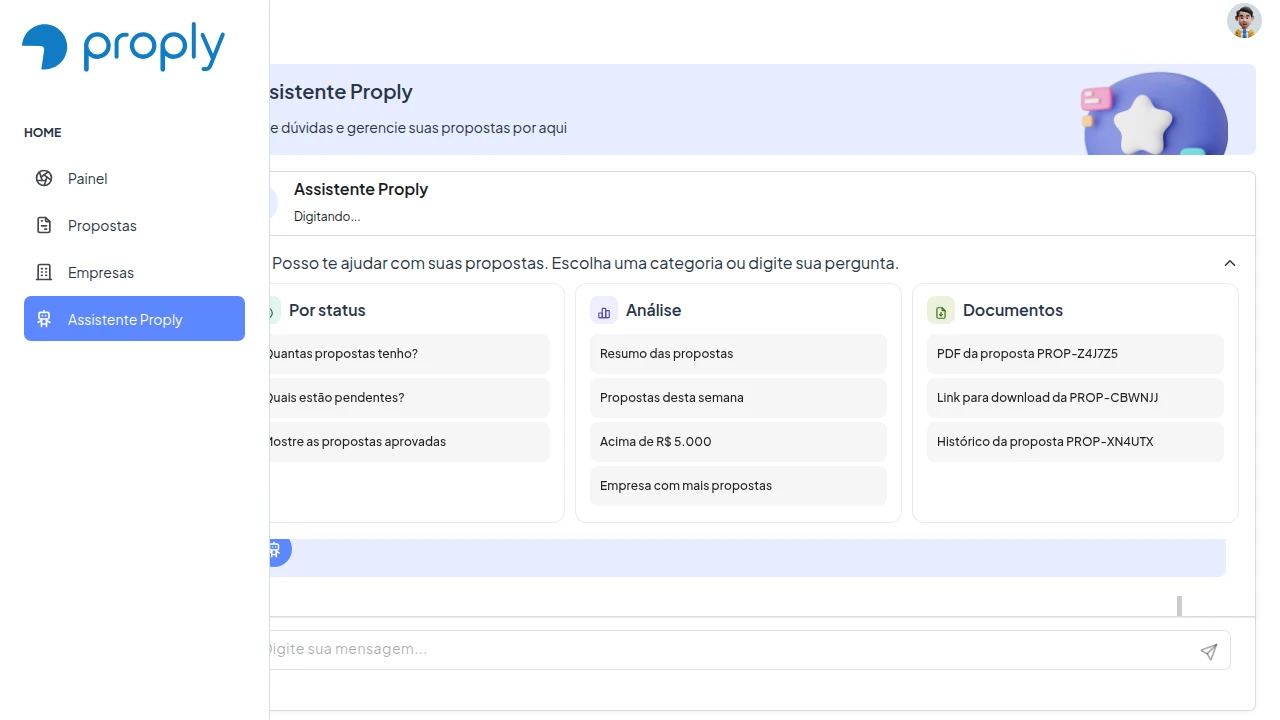Image resolution: width=1280 pixels, height=720 pixels.
Task: Navigate to Empresas in the sidebar
Action: [x=134, y=272]
